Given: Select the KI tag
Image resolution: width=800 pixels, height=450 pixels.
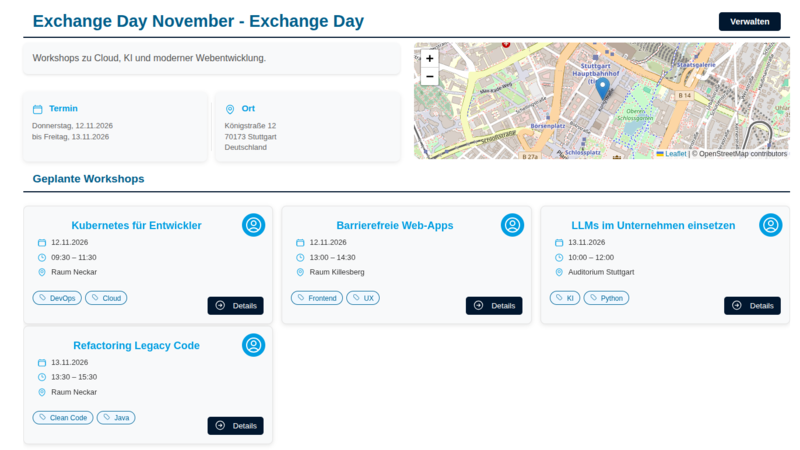Looking at the screenshot, I should 565,298.
